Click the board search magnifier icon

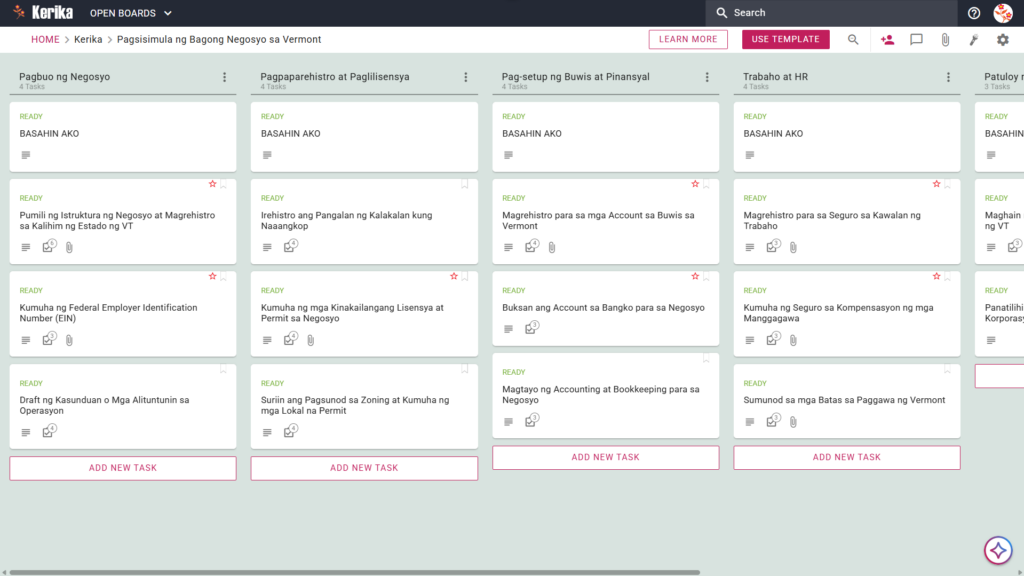853,40
